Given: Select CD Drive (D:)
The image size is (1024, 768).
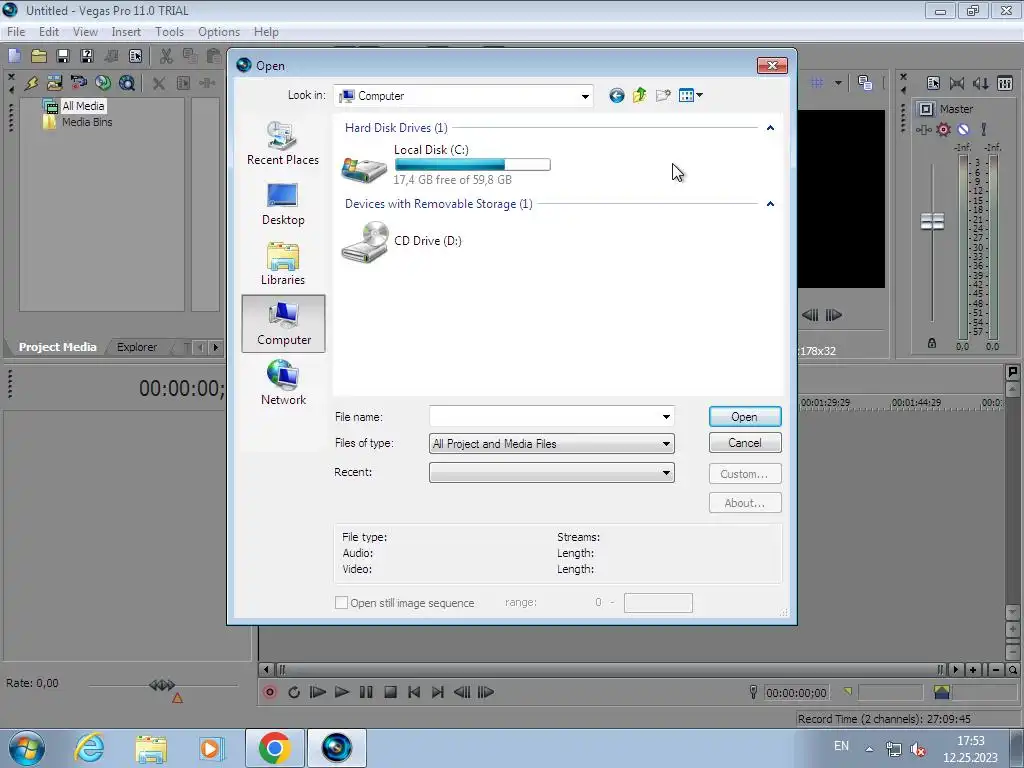Looking at the screenshot, I should click(x=402, y=242).
